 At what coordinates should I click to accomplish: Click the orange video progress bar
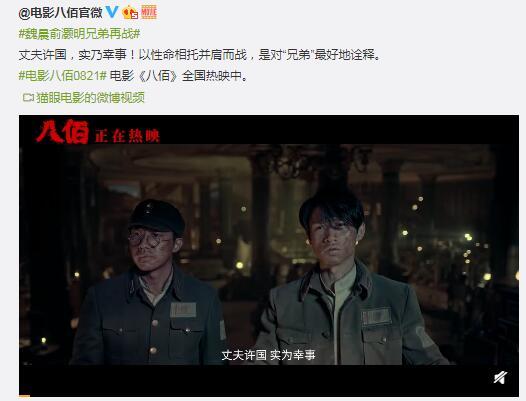[24, 396]
